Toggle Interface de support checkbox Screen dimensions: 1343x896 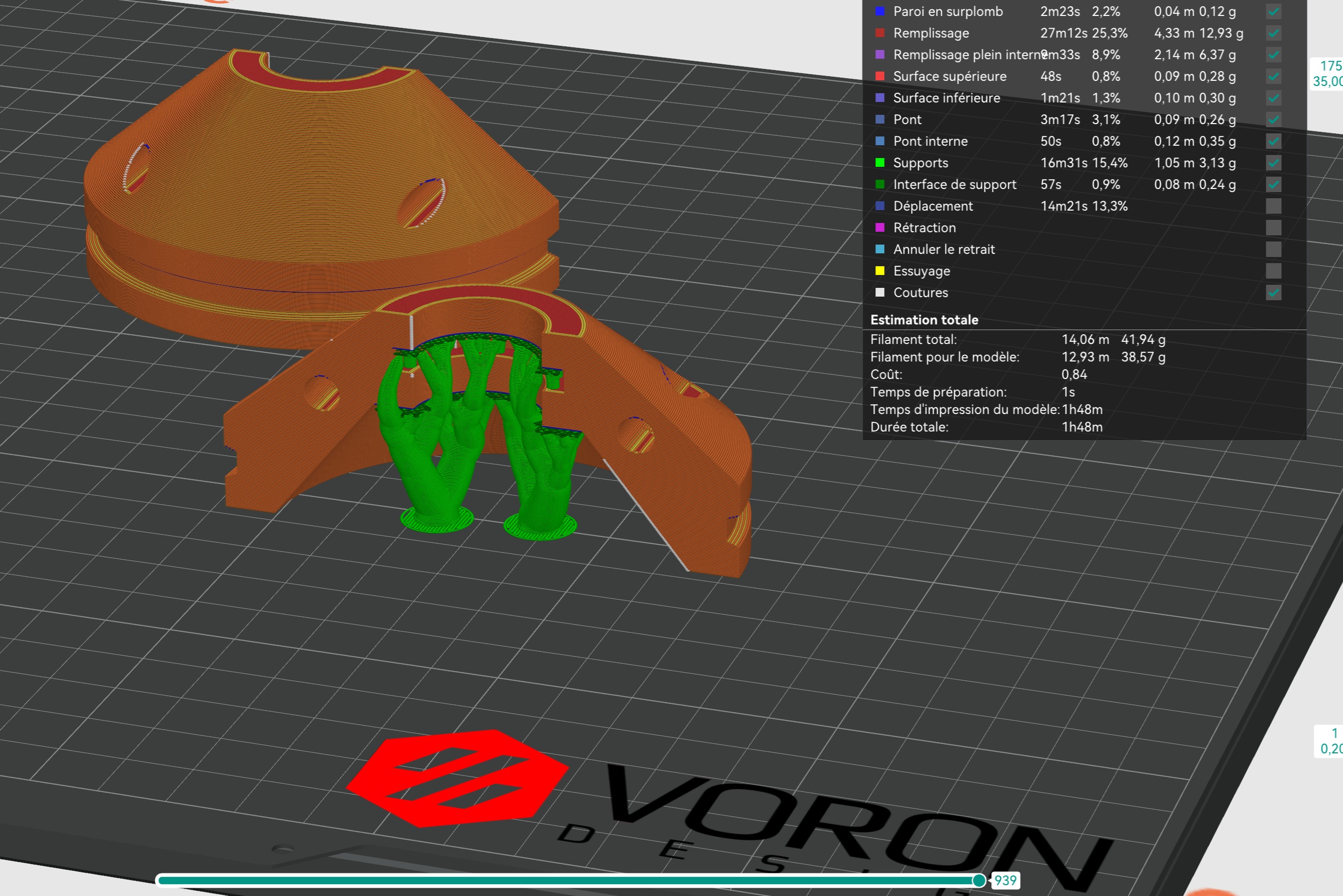[1273, 184]
